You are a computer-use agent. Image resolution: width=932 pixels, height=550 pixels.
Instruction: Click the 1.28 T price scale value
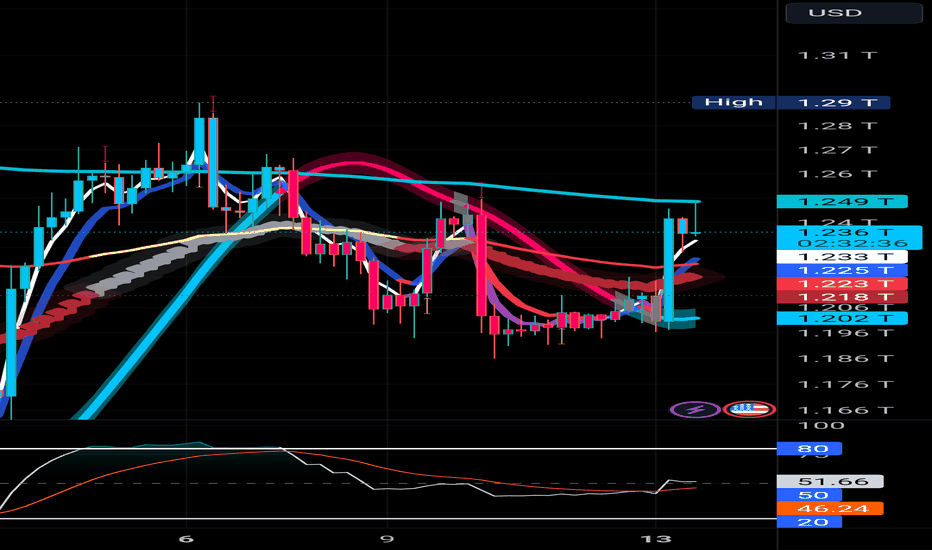tap(837, 126)
